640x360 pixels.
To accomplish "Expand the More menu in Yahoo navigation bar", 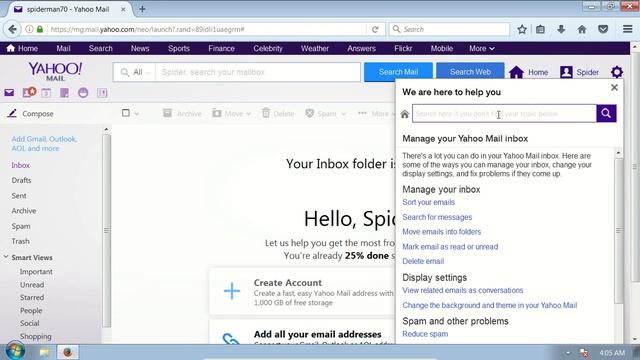I will [x=482, y=48].
